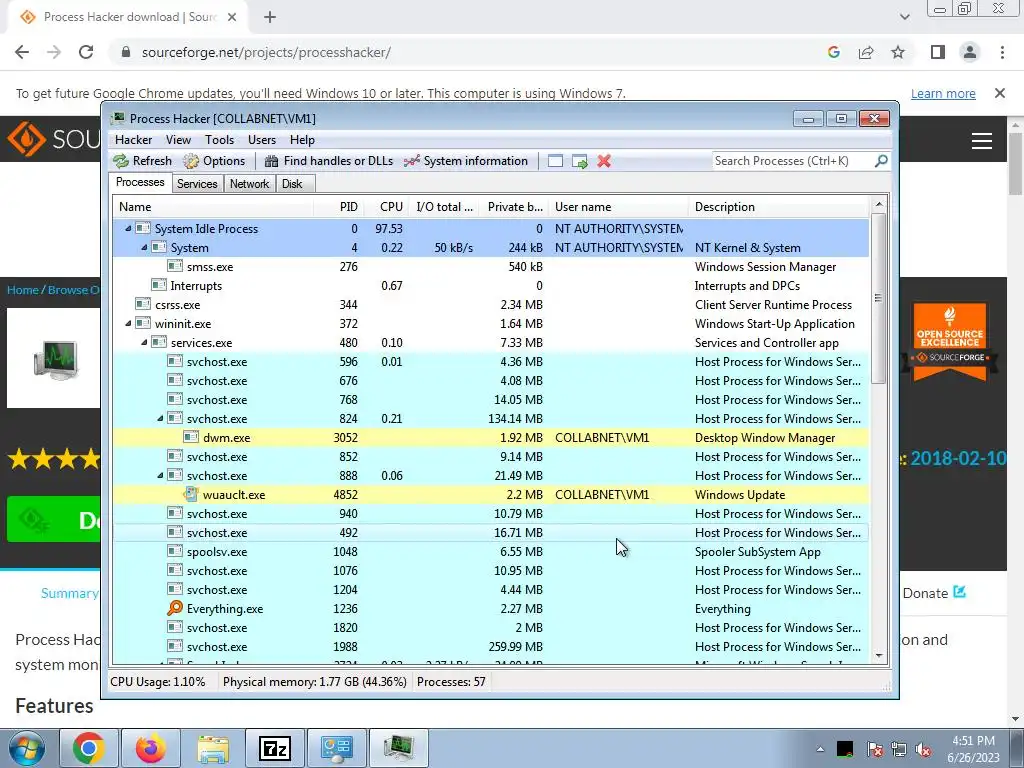Click scroll down arrow in process list
Screen dimensions: 1024x768
tap(878, 656)
